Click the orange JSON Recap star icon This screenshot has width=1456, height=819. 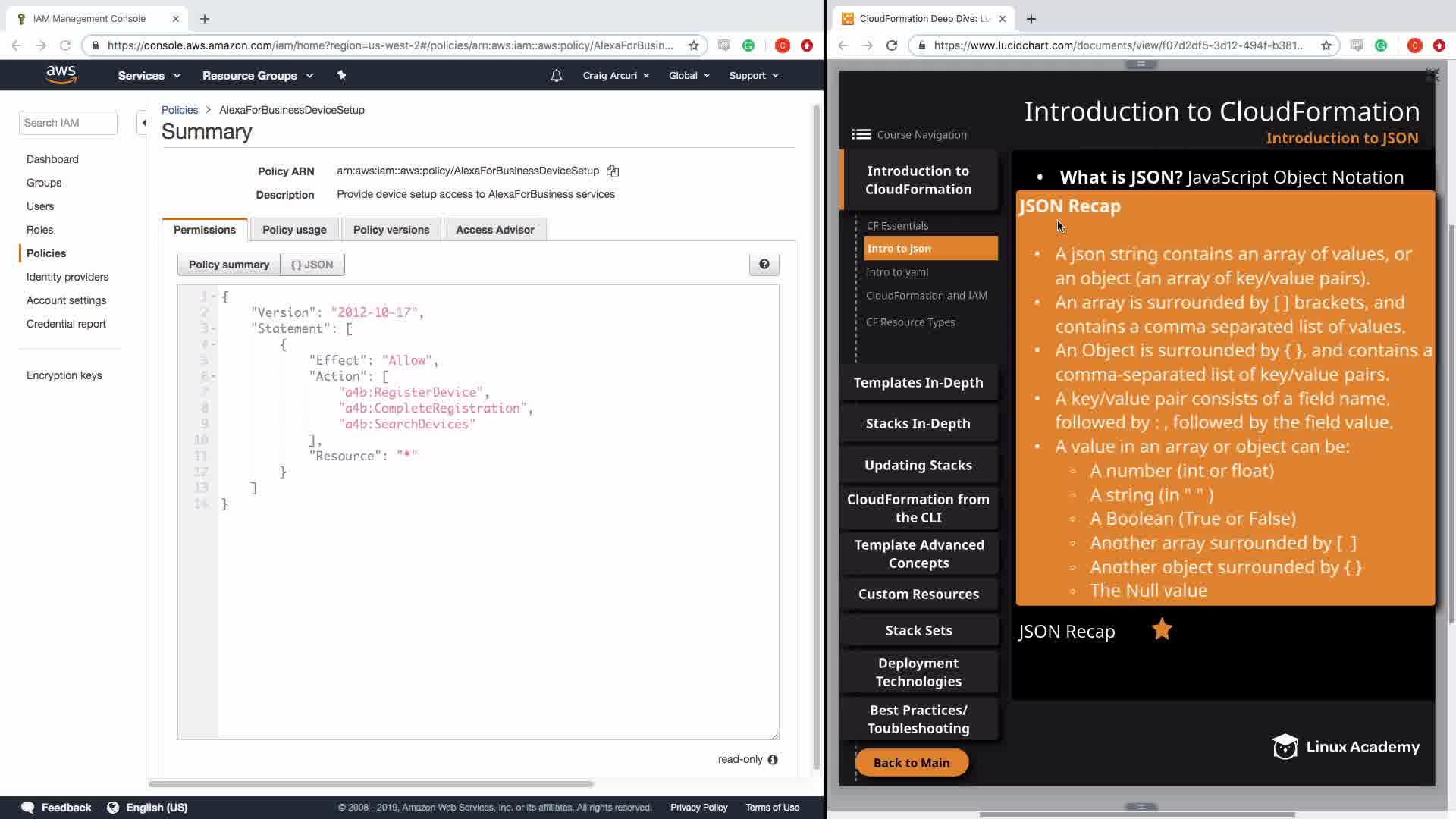[1162, 629]
